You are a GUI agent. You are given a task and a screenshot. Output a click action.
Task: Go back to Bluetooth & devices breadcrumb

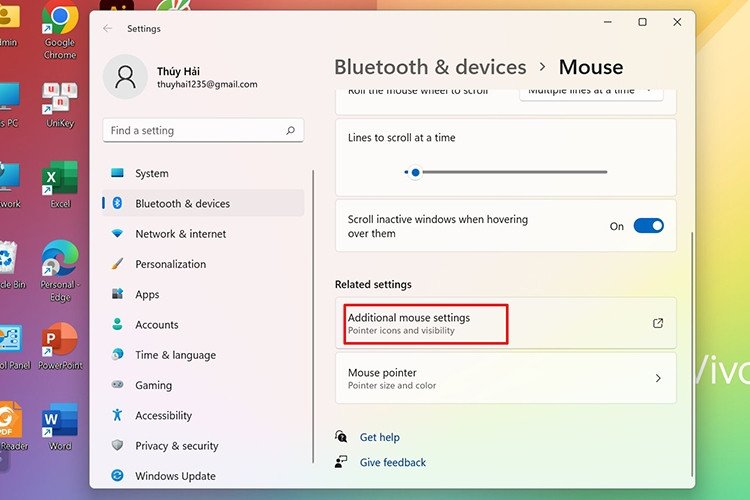(x=430, y=67)
